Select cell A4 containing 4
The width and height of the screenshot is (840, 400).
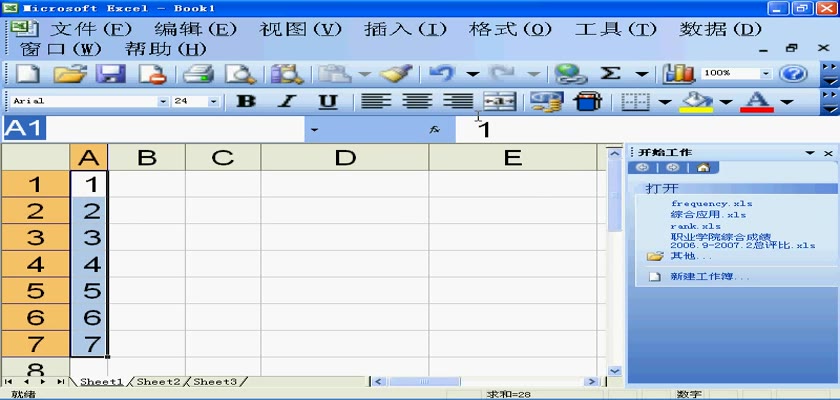[x=91, y=265]
